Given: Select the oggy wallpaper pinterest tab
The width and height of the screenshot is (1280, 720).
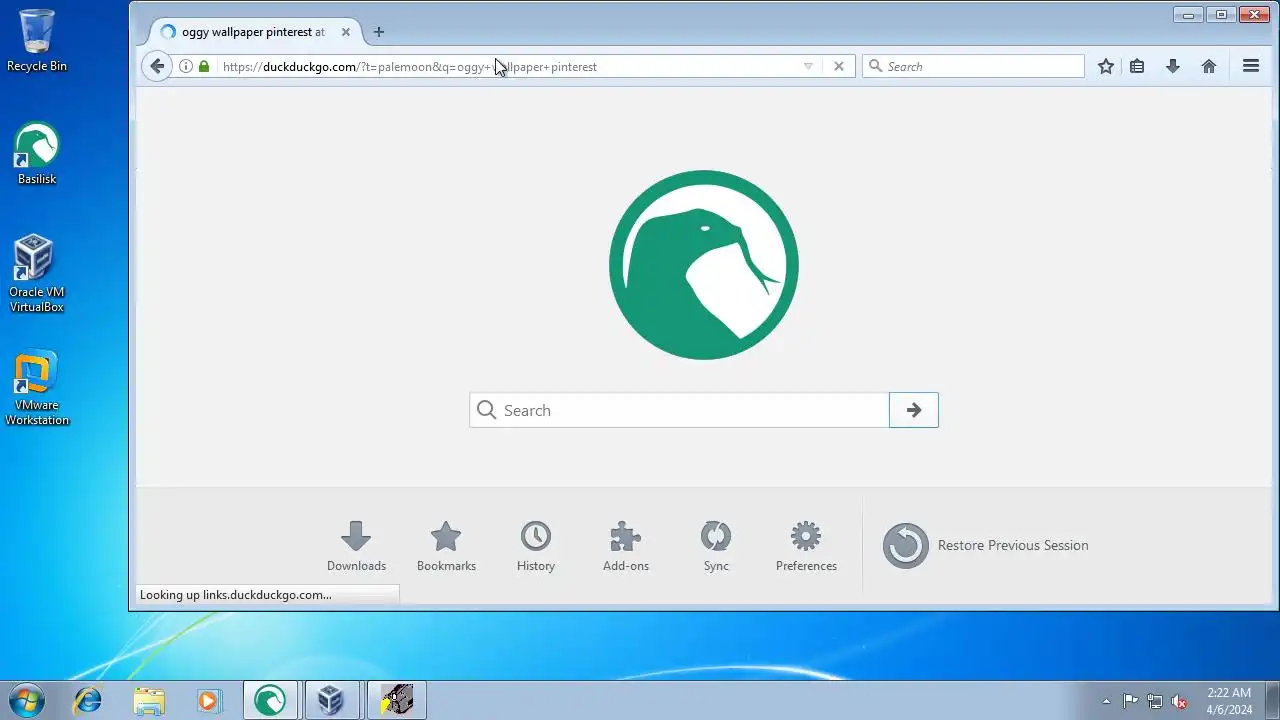Looking at the screenshot, I should click(x=254, y=32).
